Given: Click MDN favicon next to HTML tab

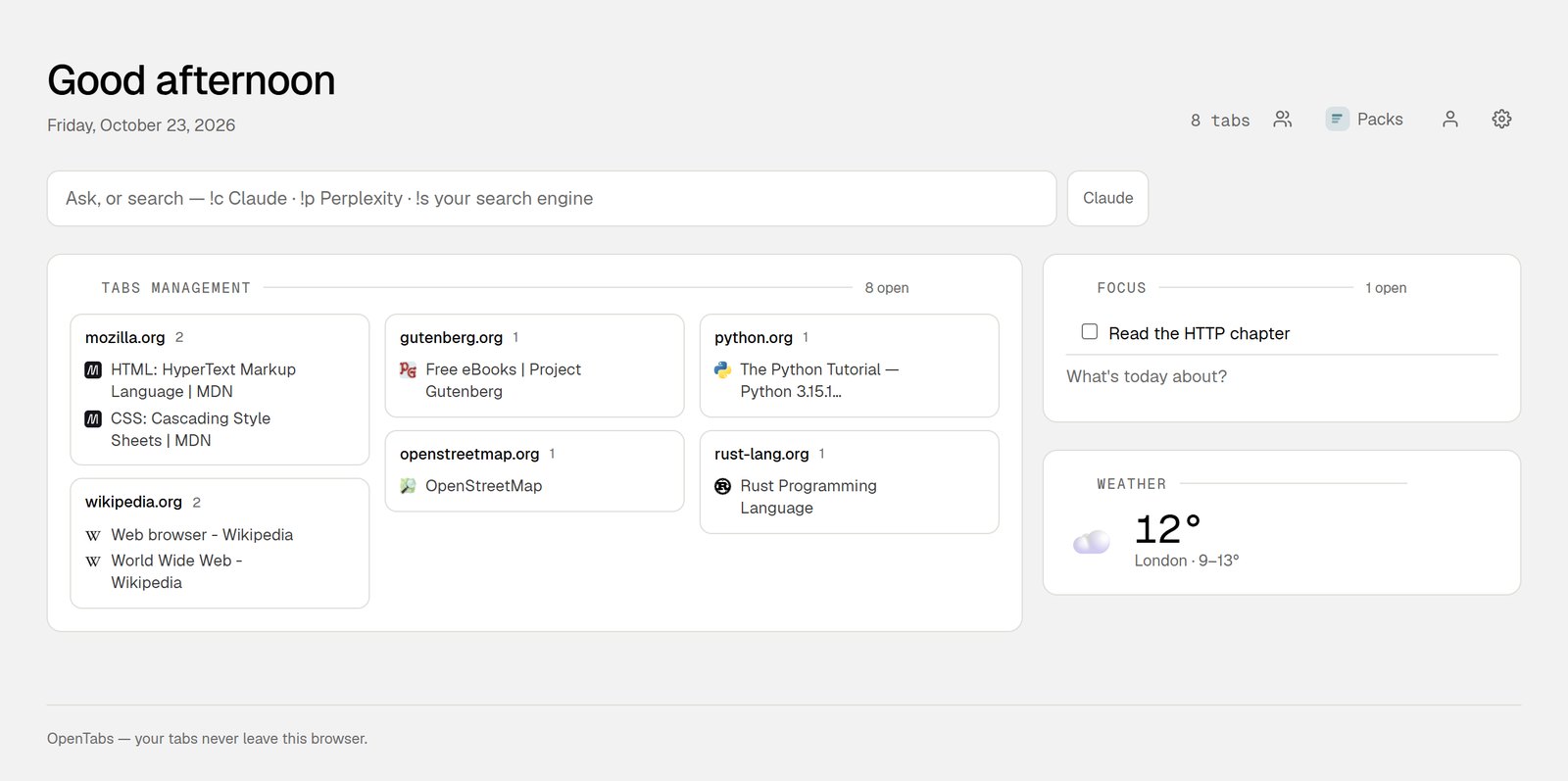Looking at the screenshot, I should (93, 370).
